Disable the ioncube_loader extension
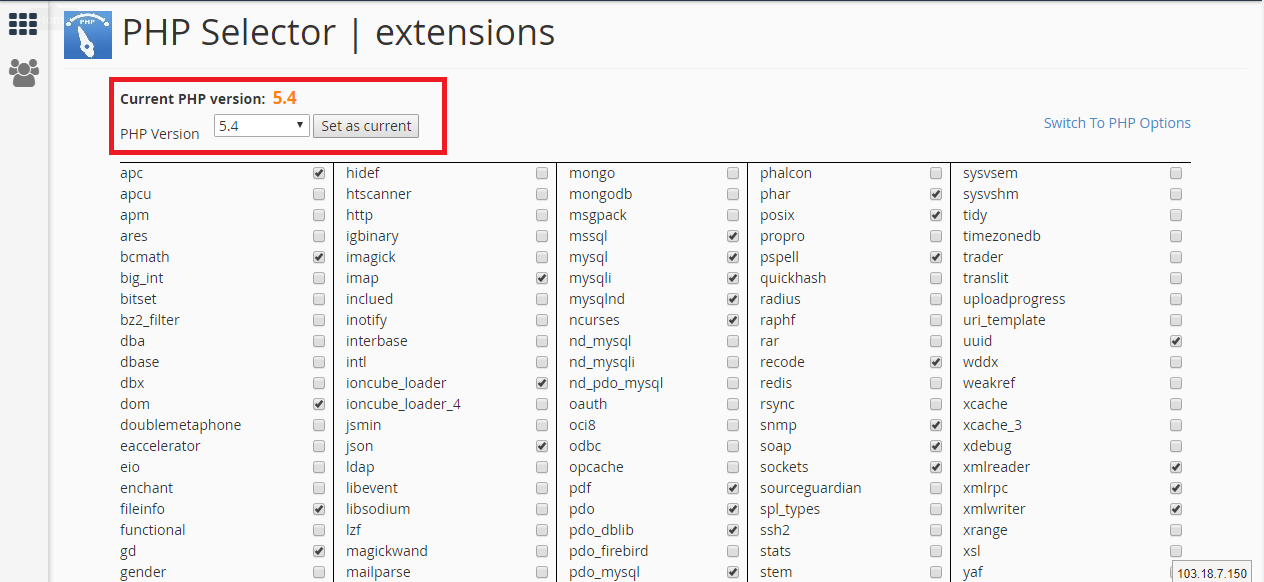Image resolution: width=1264 pixels, height=582 pixels. click(x=541, y=383)
